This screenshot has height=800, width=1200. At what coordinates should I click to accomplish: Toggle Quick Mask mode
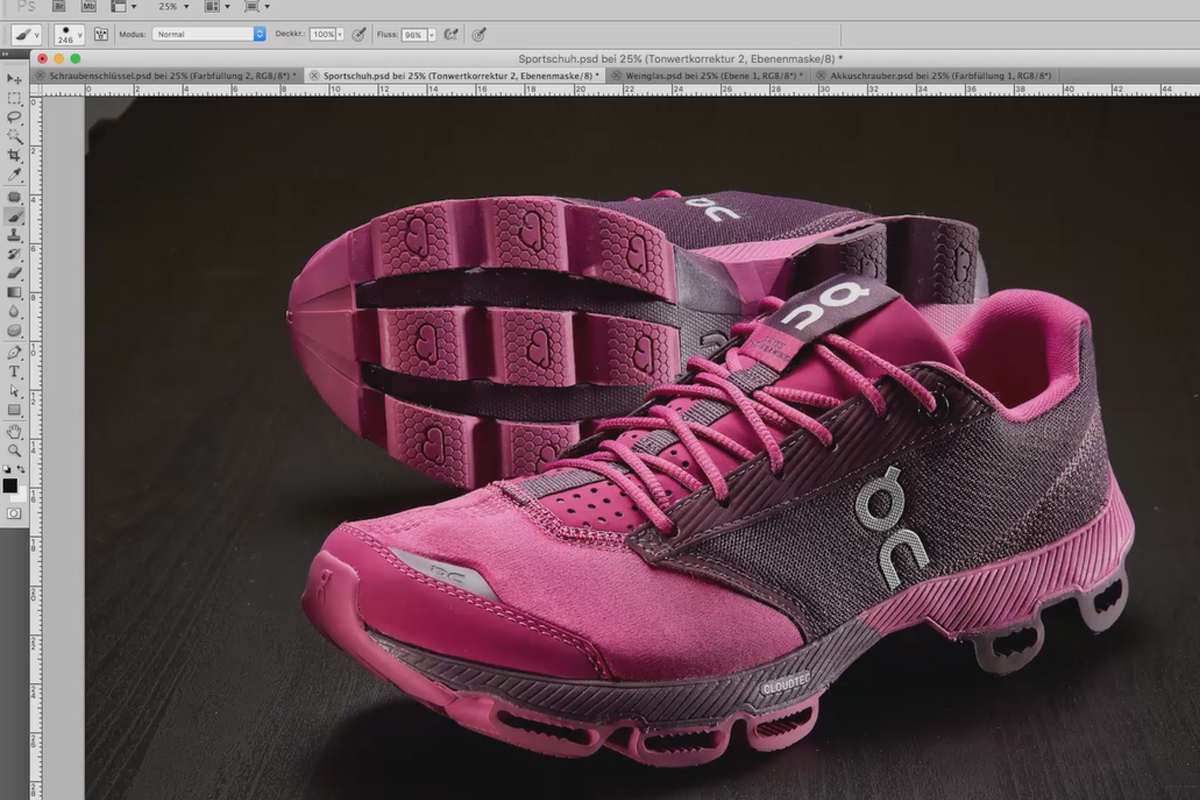14,513
